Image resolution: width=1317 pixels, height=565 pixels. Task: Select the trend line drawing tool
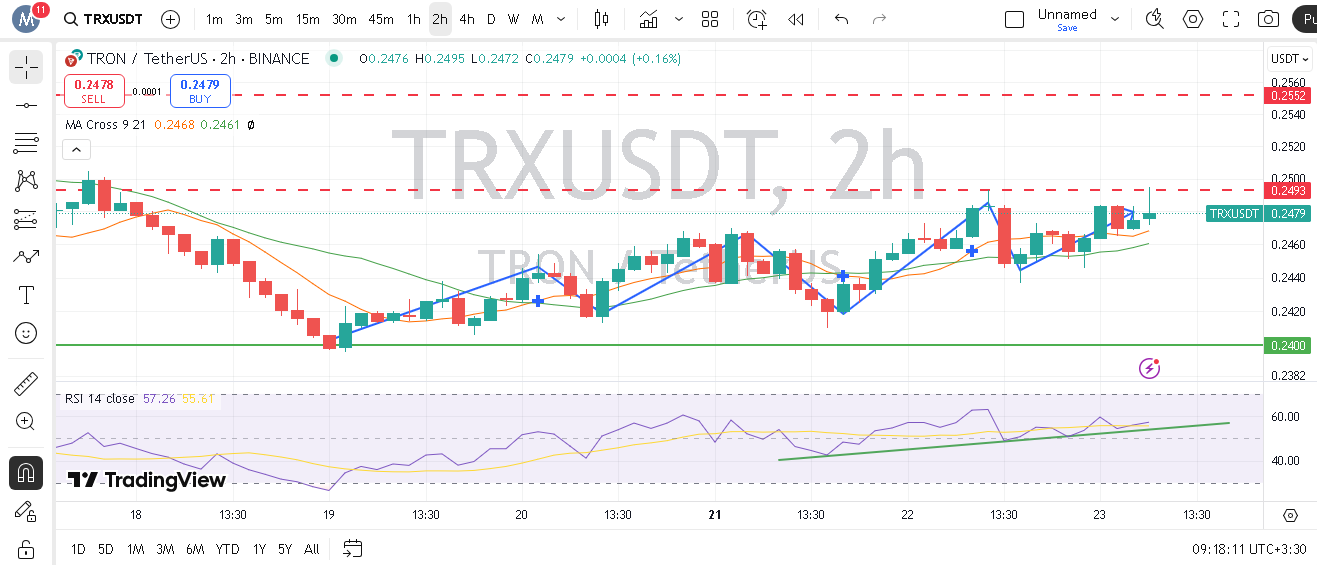click(26, 105)
